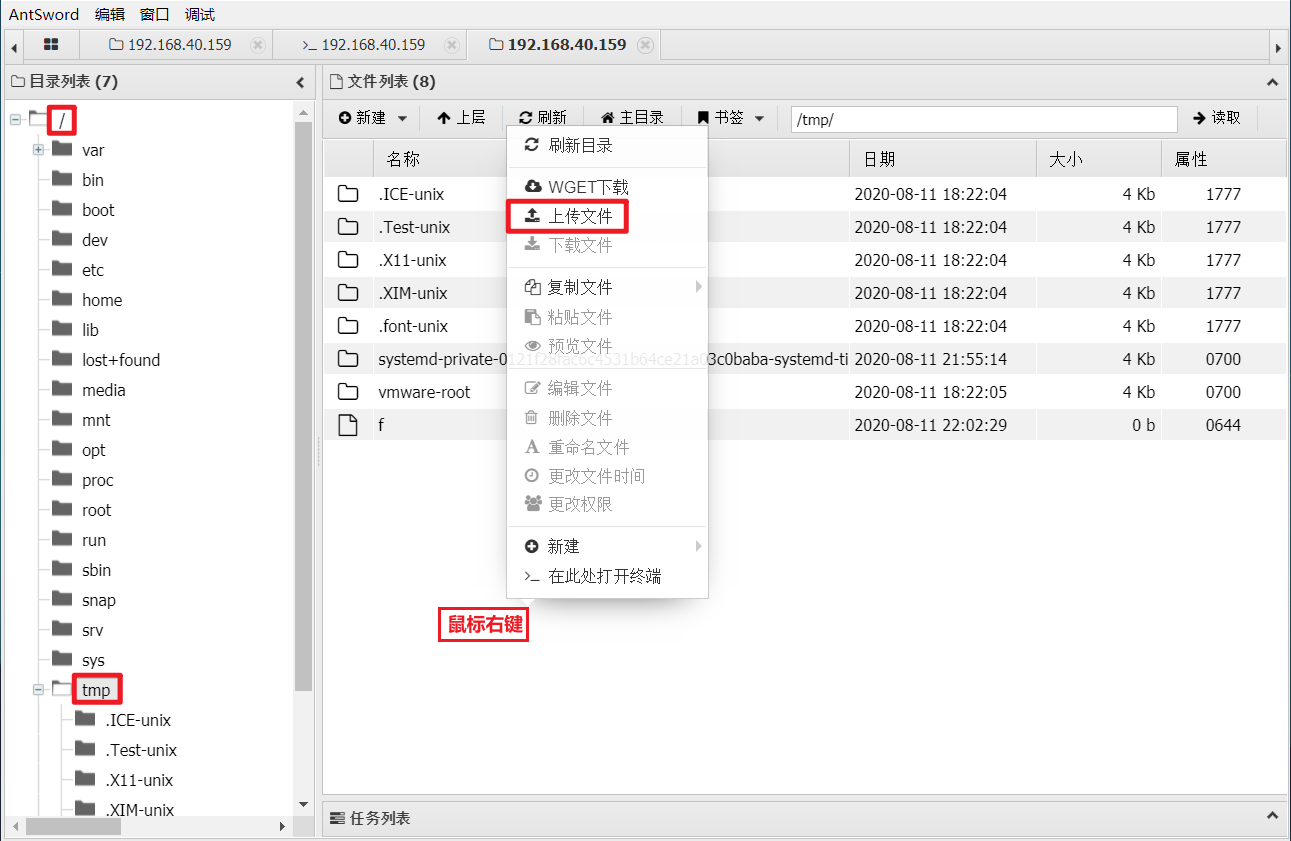Click the proc folder icon in tree
Image resolution: width=1291 pixels, height=841 pixels.
click(x=62, y=479)
